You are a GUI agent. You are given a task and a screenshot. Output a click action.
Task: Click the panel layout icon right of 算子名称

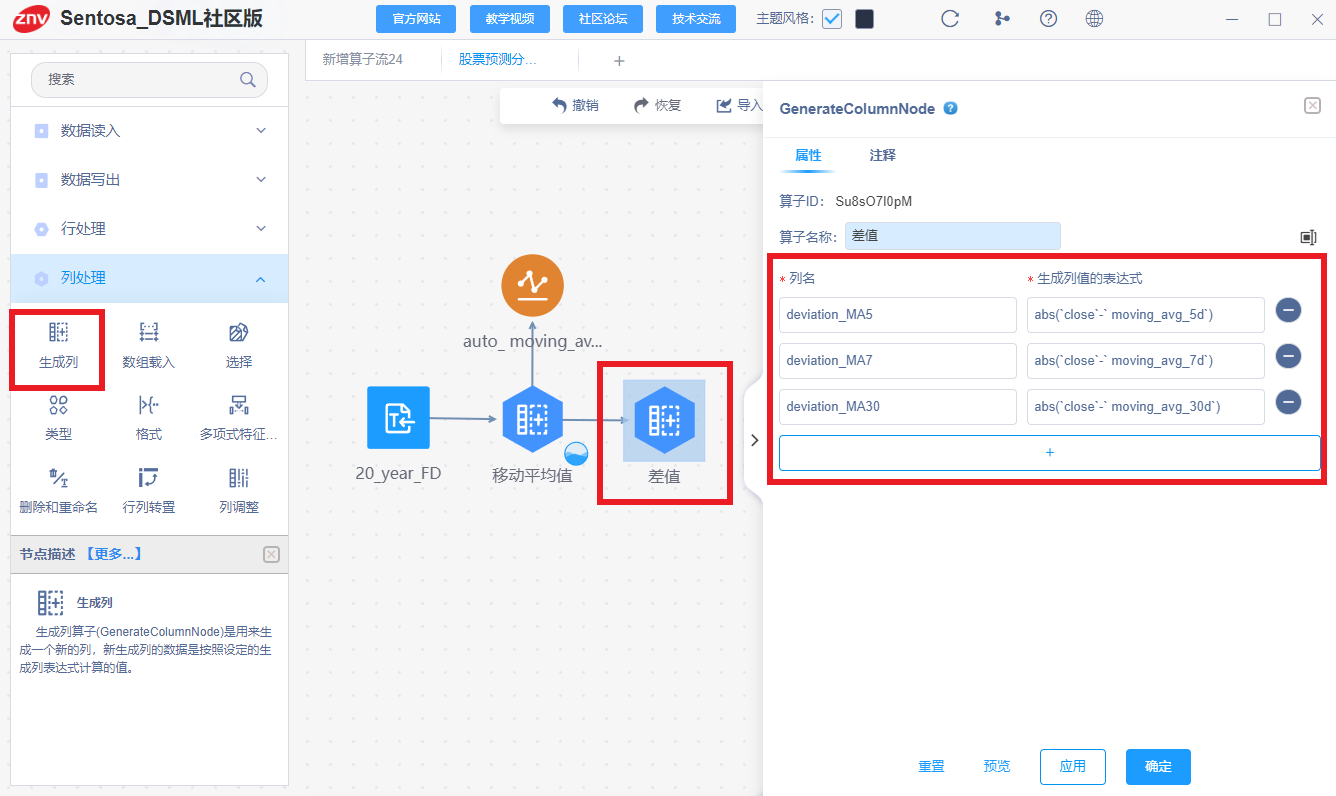(x=1308, y=237)
